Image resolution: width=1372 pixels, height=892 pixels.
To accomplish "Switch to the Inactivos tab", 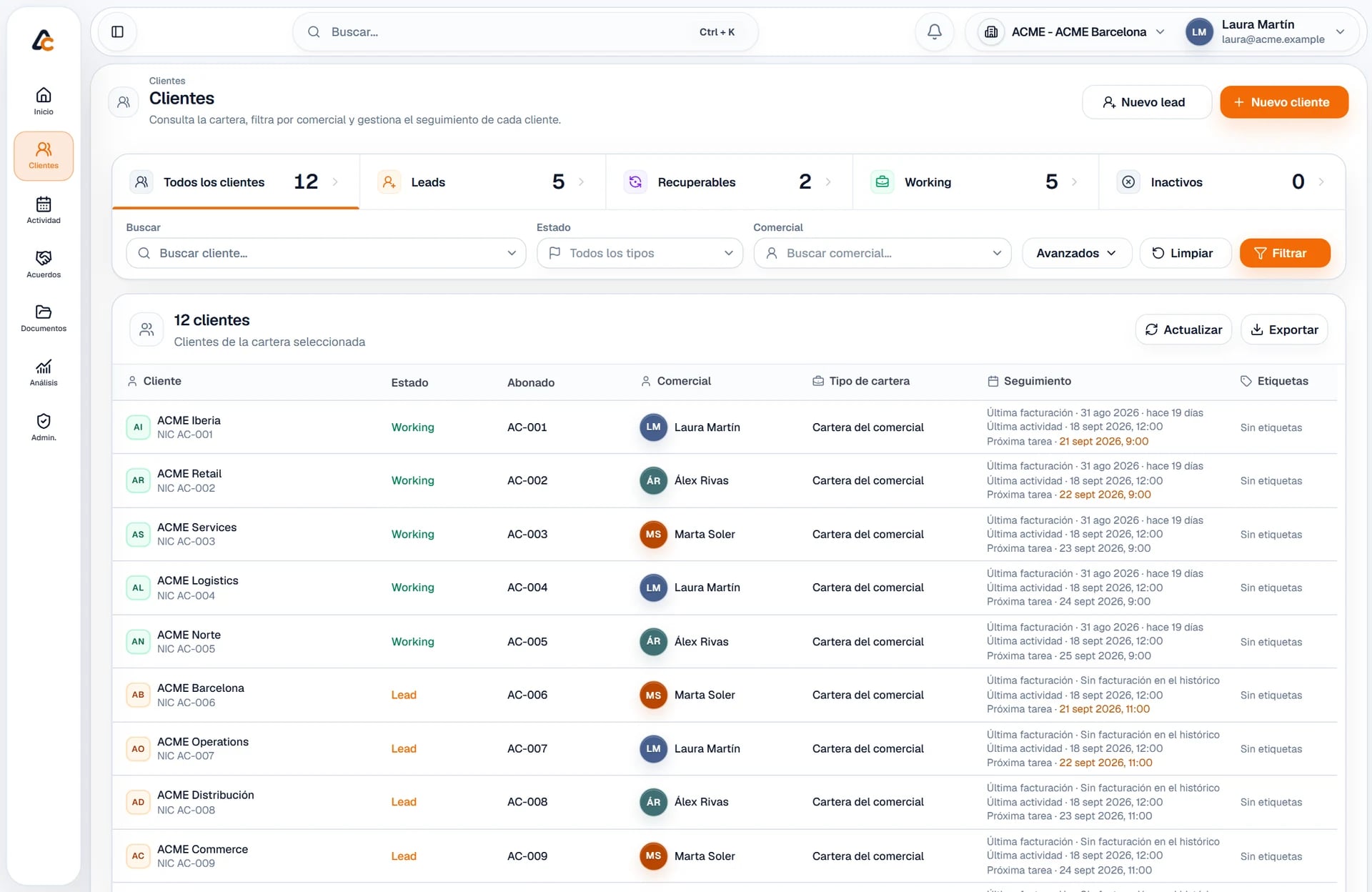I will (1222, 182).
